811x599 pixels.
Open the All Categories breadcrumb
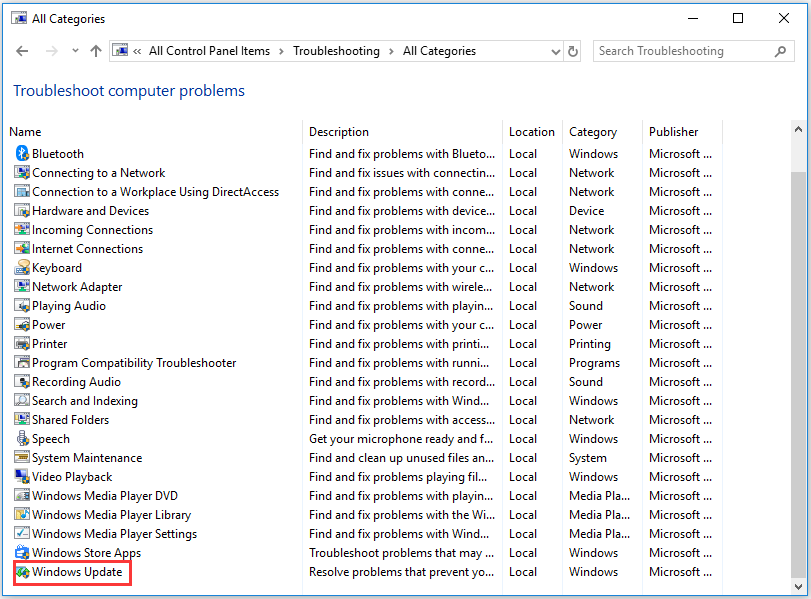pos(439,51)
